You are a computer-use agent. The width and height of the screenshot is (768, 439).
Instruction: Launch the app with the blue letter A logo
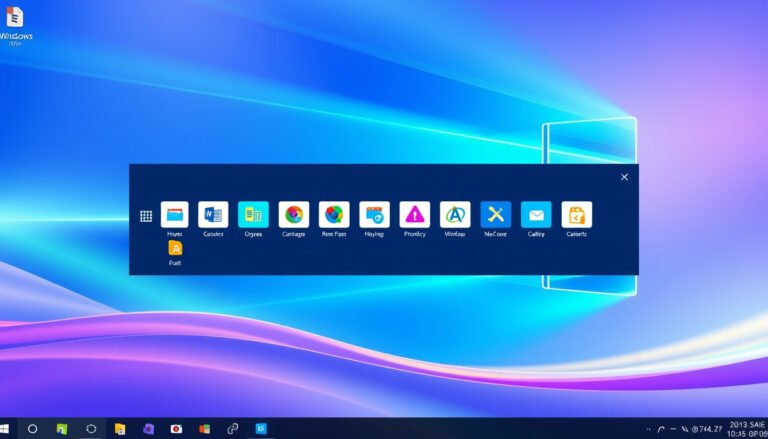(455, 215)
